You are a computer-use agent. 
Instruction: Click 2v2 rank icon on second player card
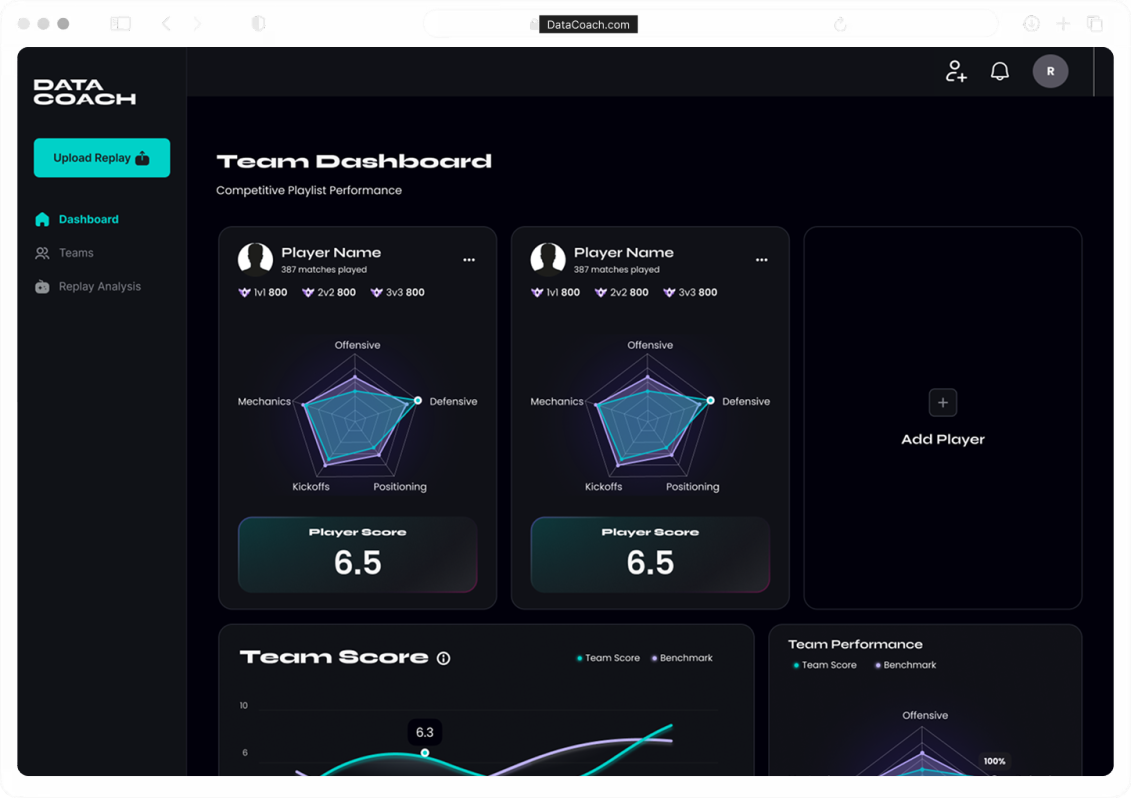click(x=601, y=293)
